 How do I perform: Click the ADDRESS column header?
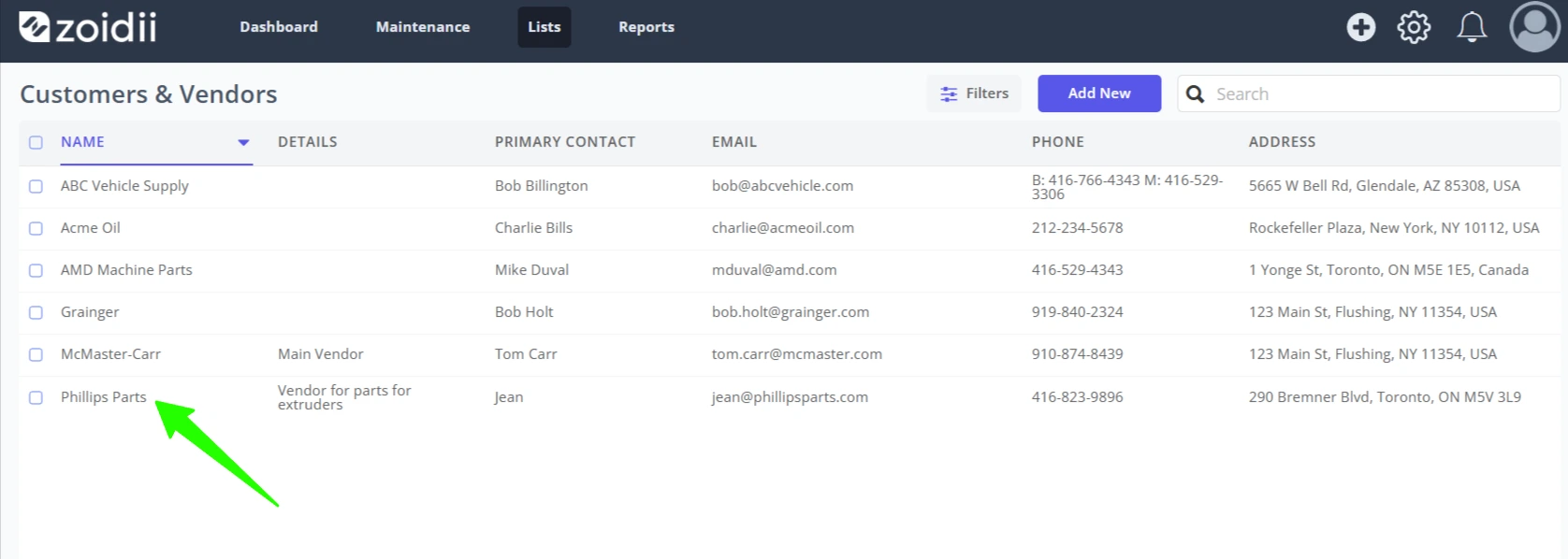(1282, 142)
